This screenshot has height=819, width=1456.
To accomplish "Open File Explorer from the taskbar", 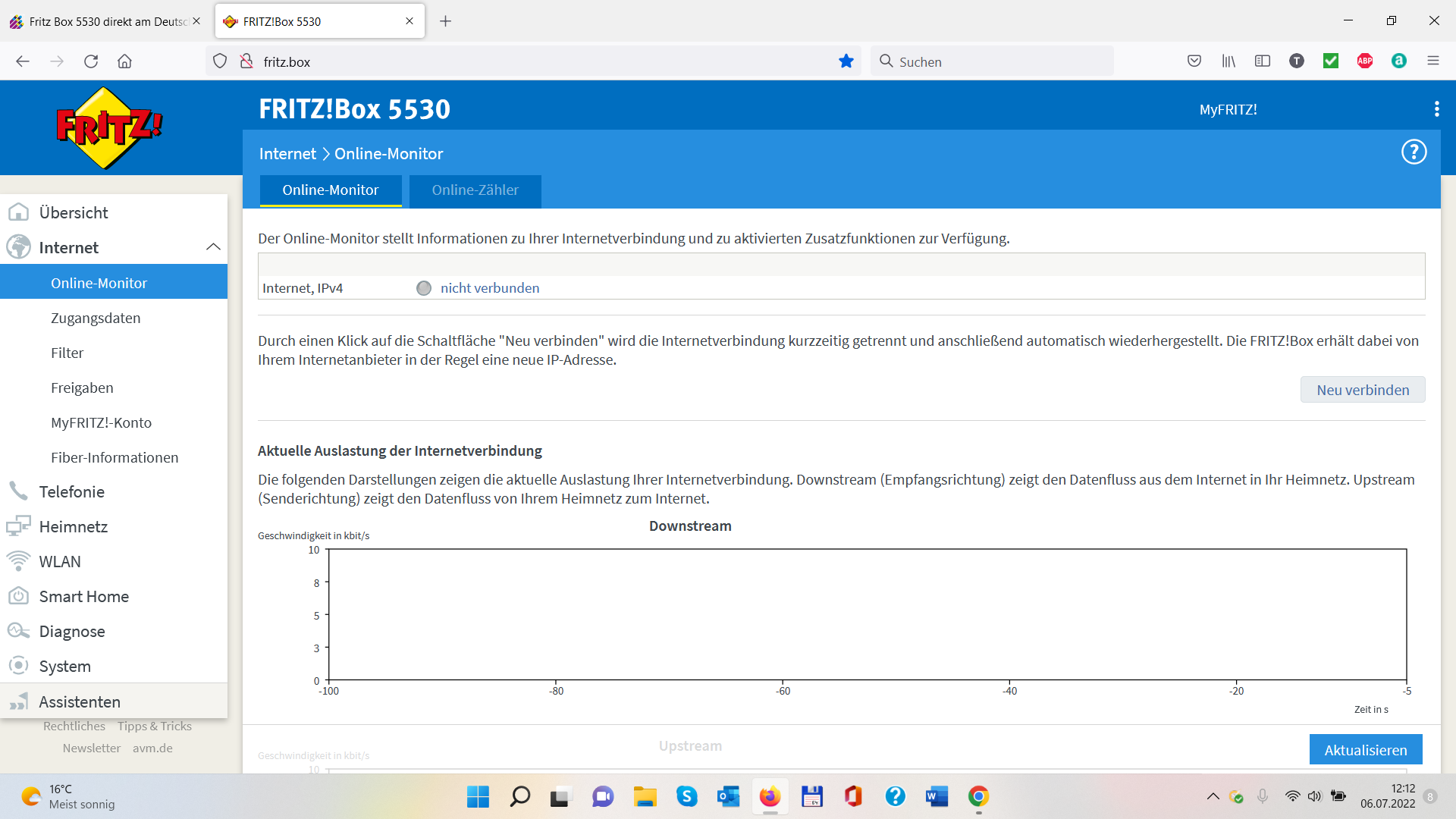I will [645, 796].
